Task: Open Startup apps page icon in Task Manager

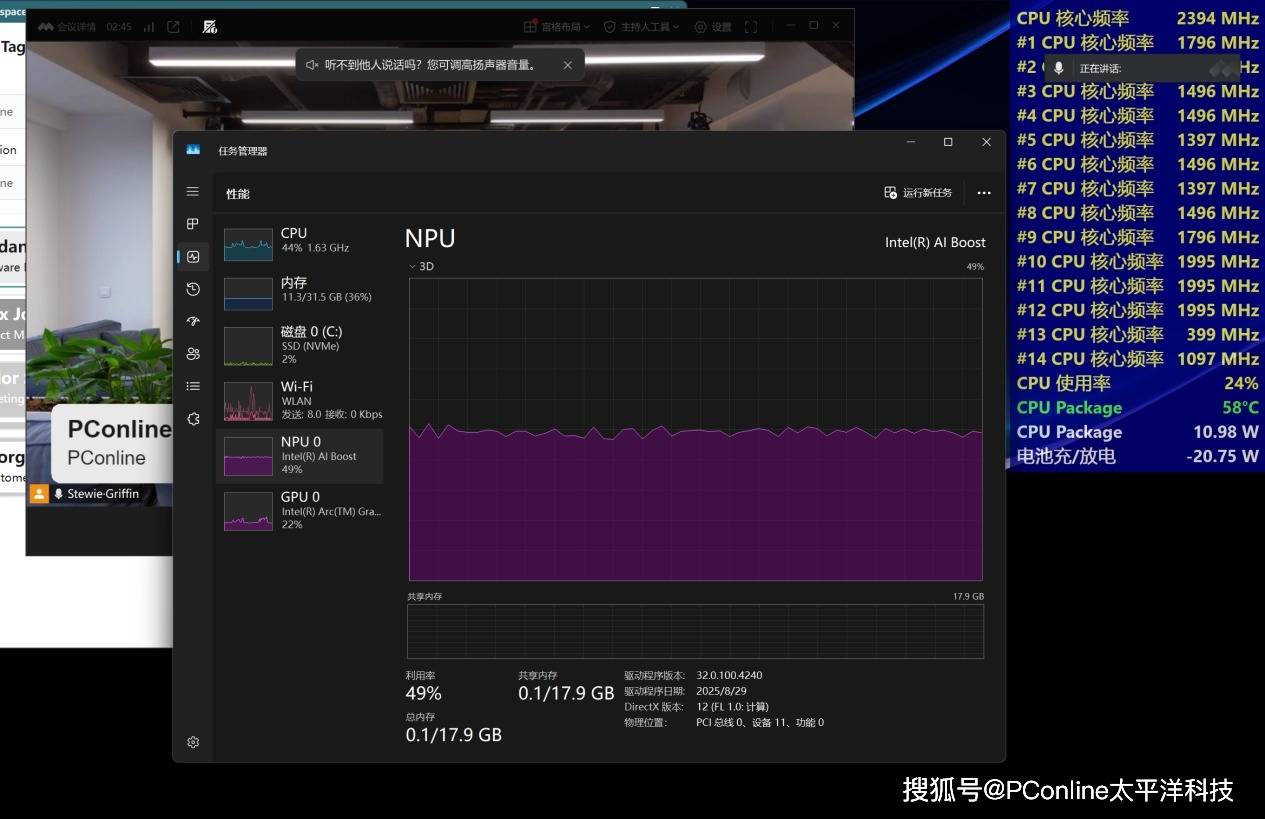Action: tap(193, 321)
